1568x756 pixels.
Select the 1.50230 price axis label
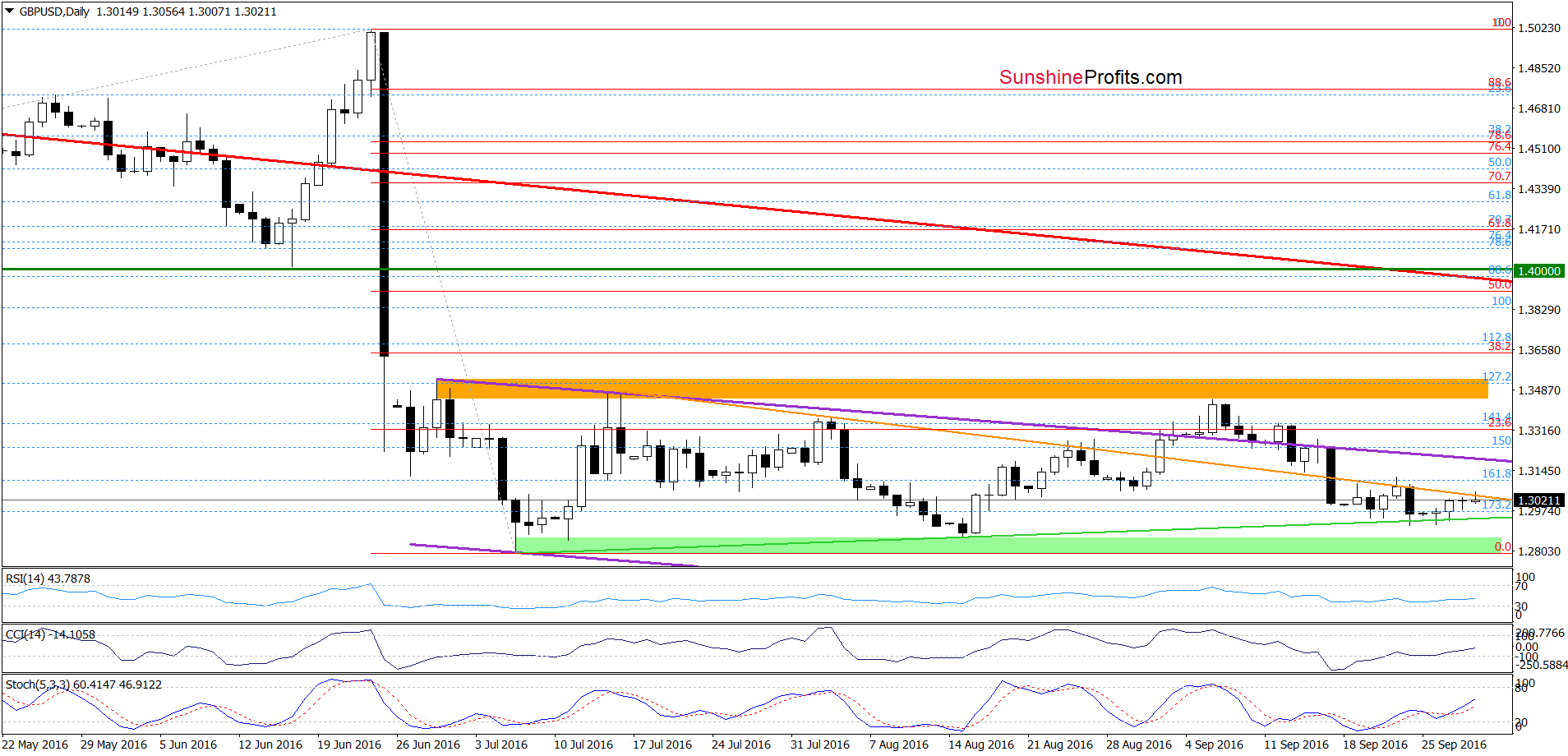coord(1539,28)
